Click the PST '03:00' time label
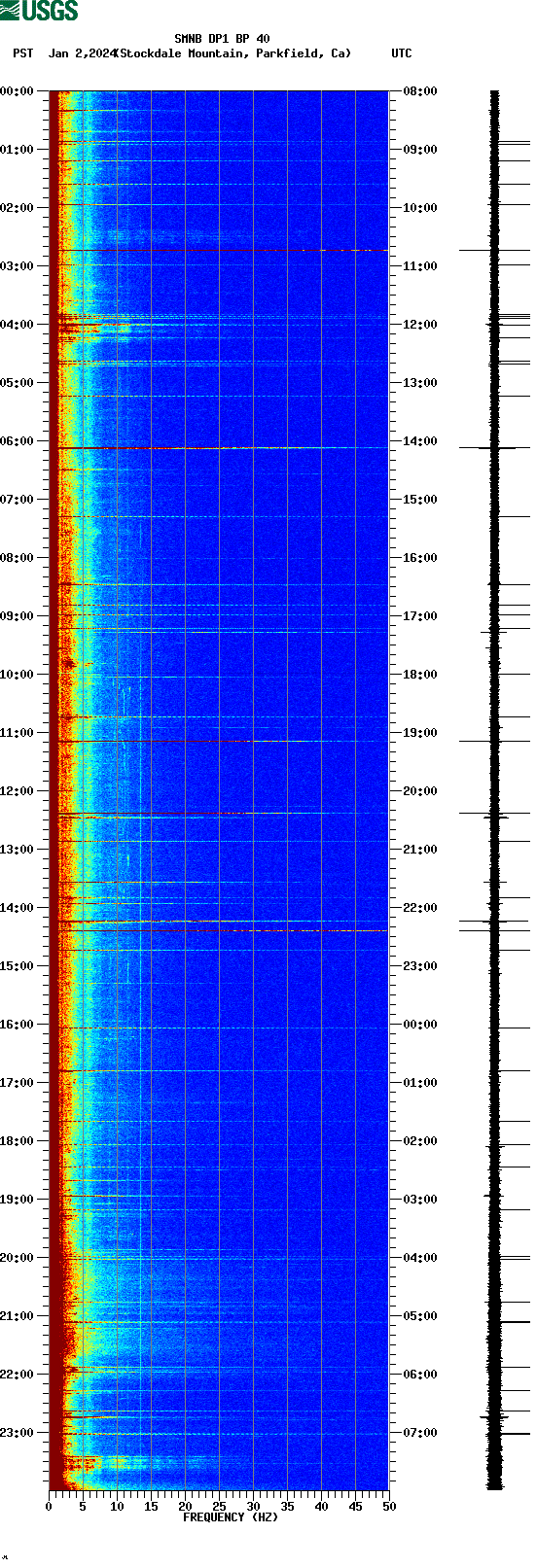This screenshot has height=1568, width=537. point(18,266)
